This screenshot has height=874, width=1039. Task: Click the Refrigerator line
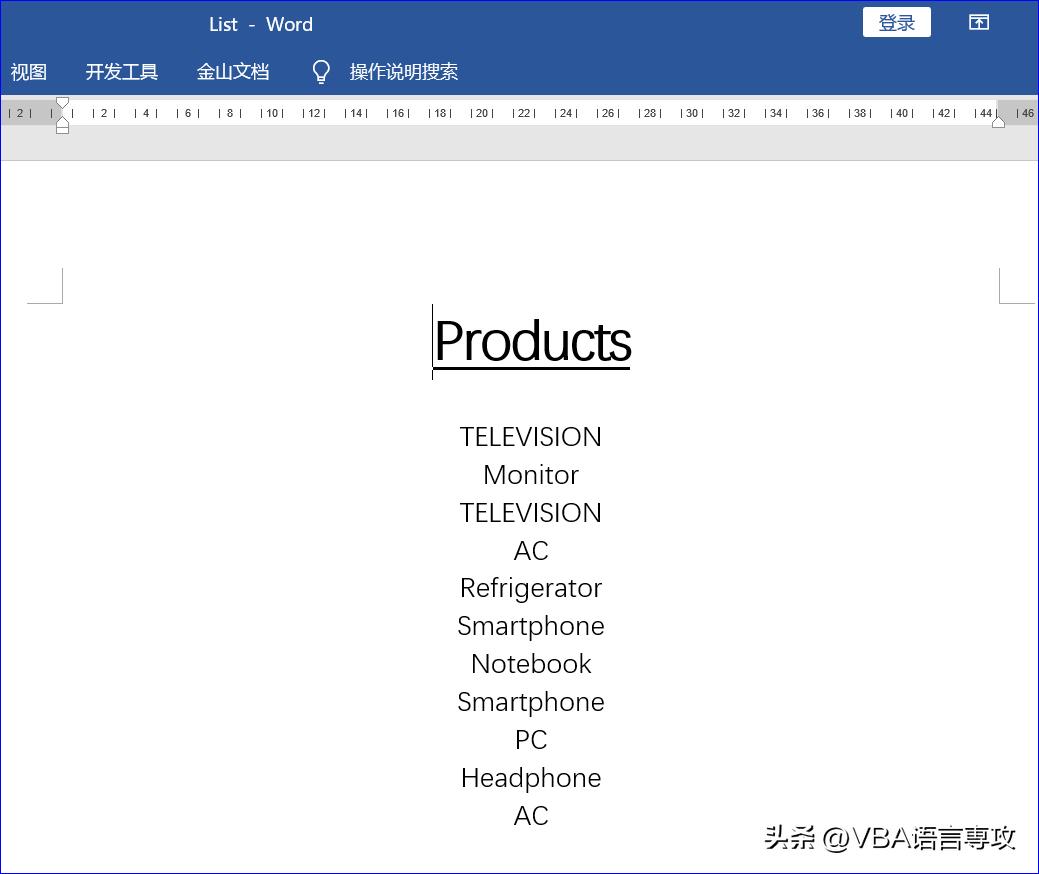click(531, 588)
